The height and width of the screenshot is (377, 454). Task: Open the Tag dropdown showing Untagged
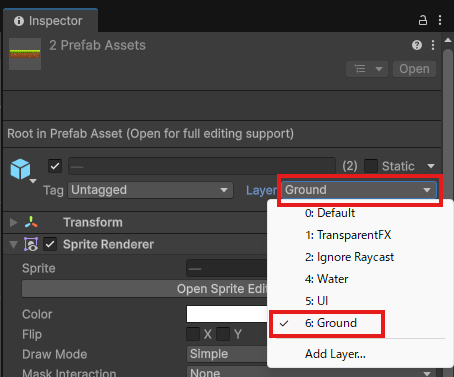coord(150,190)
